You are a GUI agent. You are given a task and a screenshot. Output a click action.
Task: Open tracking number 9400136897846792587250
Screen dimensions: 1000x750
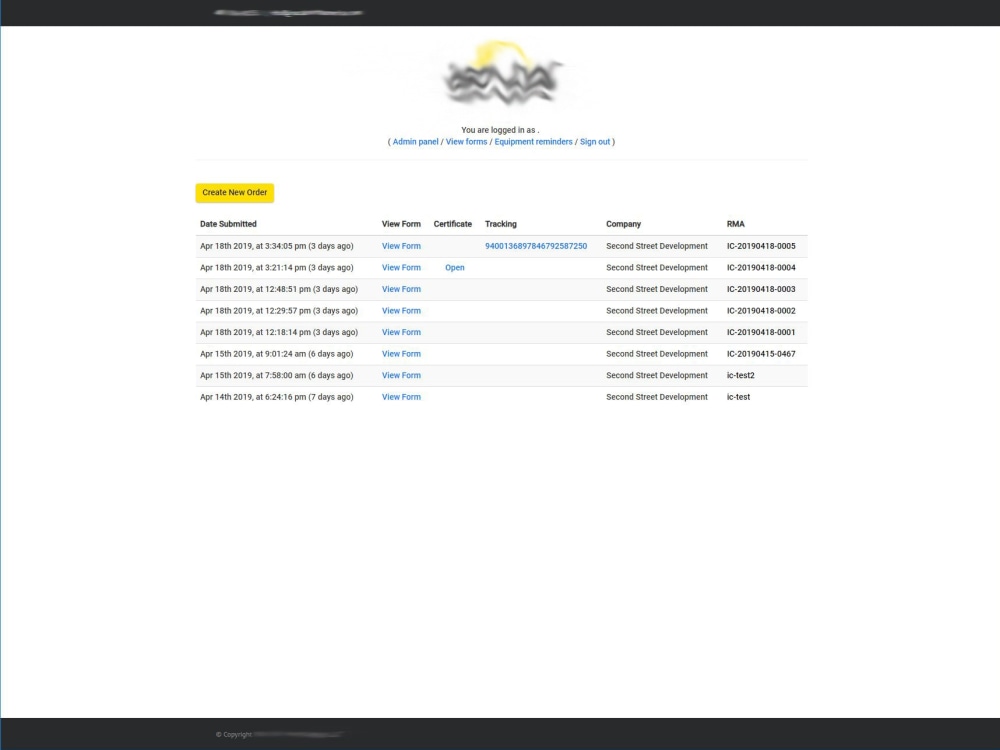pyautogui.click(x=536, y=246)
